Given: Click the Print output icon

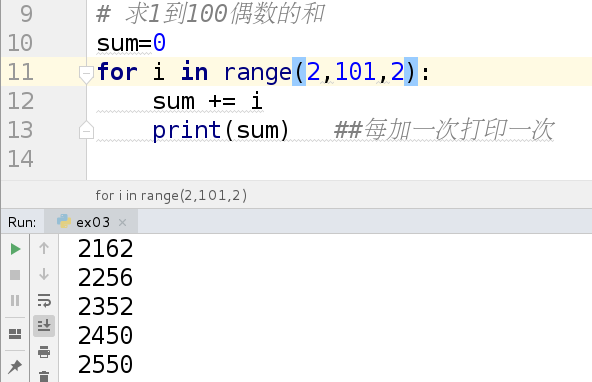Looking at the screenshot, I should click(x=44, y=351).
